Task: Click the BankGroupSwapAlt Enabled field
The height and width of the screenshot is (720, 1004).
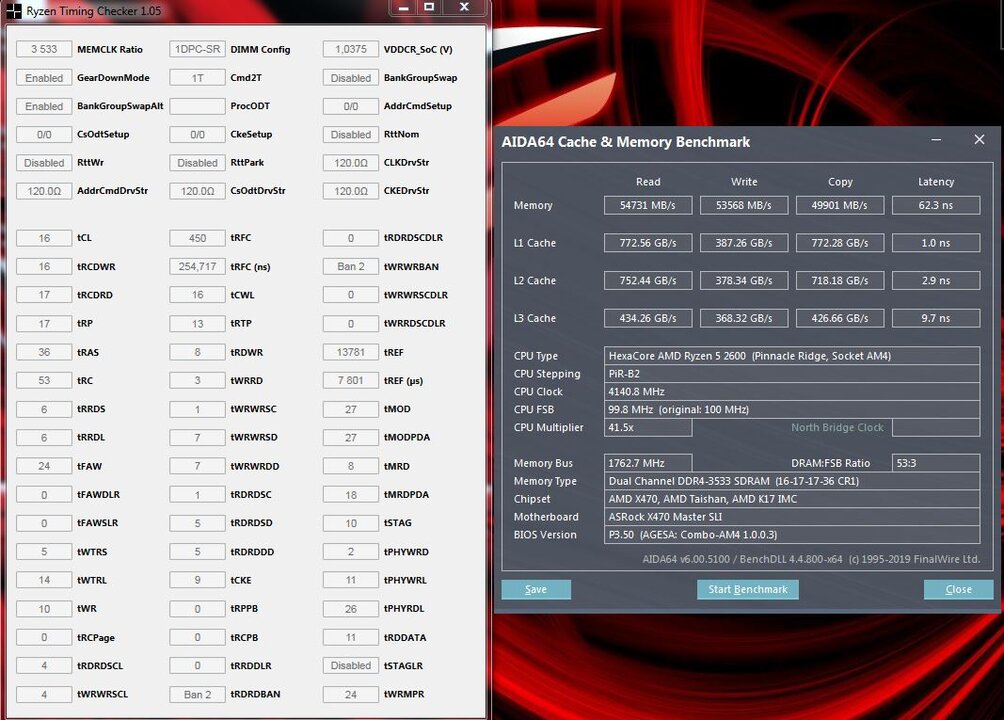Action: [44, 106]
